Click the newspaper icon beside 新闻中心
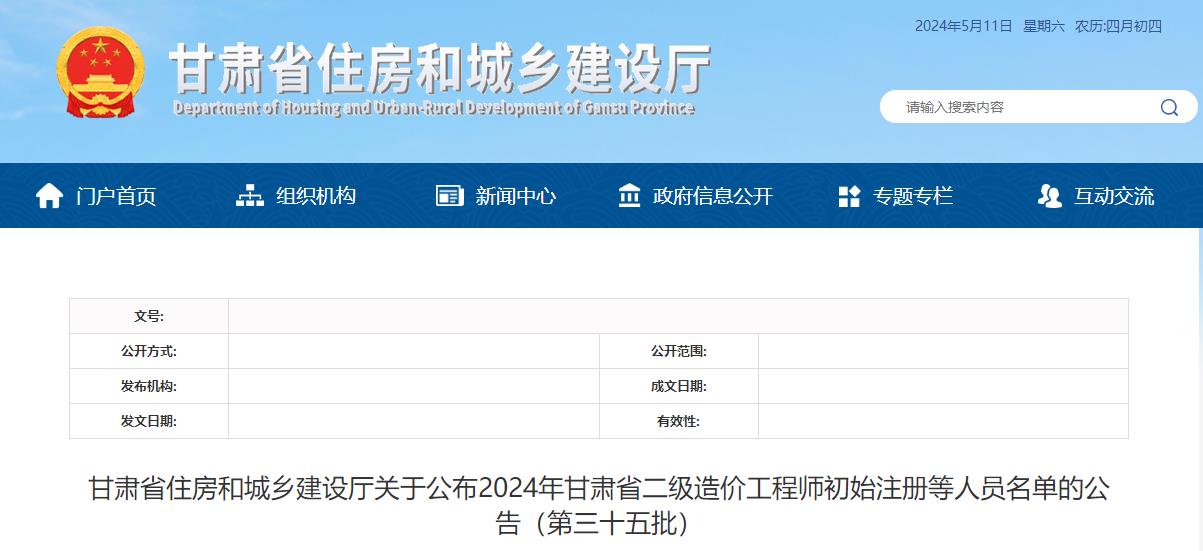Viewport: 1203px width, 551px height. point(450,196)
